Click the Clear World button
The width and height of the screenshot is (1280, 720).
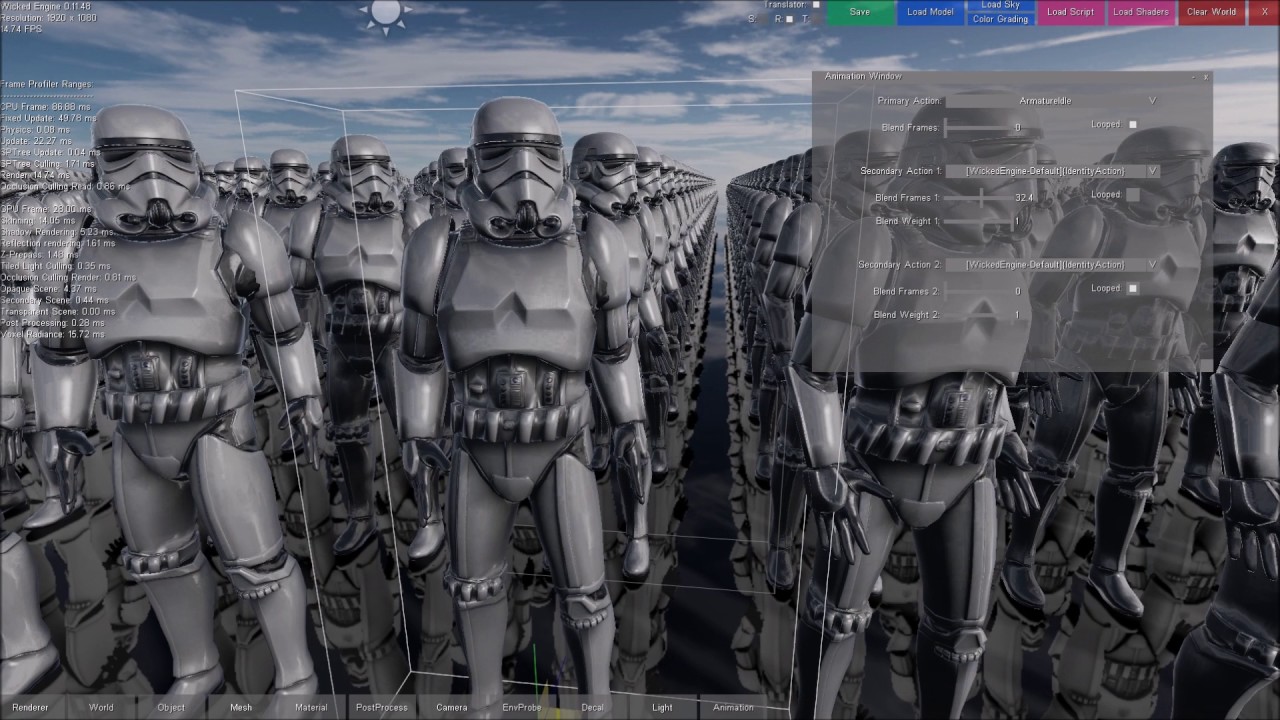pos(1211,12)
